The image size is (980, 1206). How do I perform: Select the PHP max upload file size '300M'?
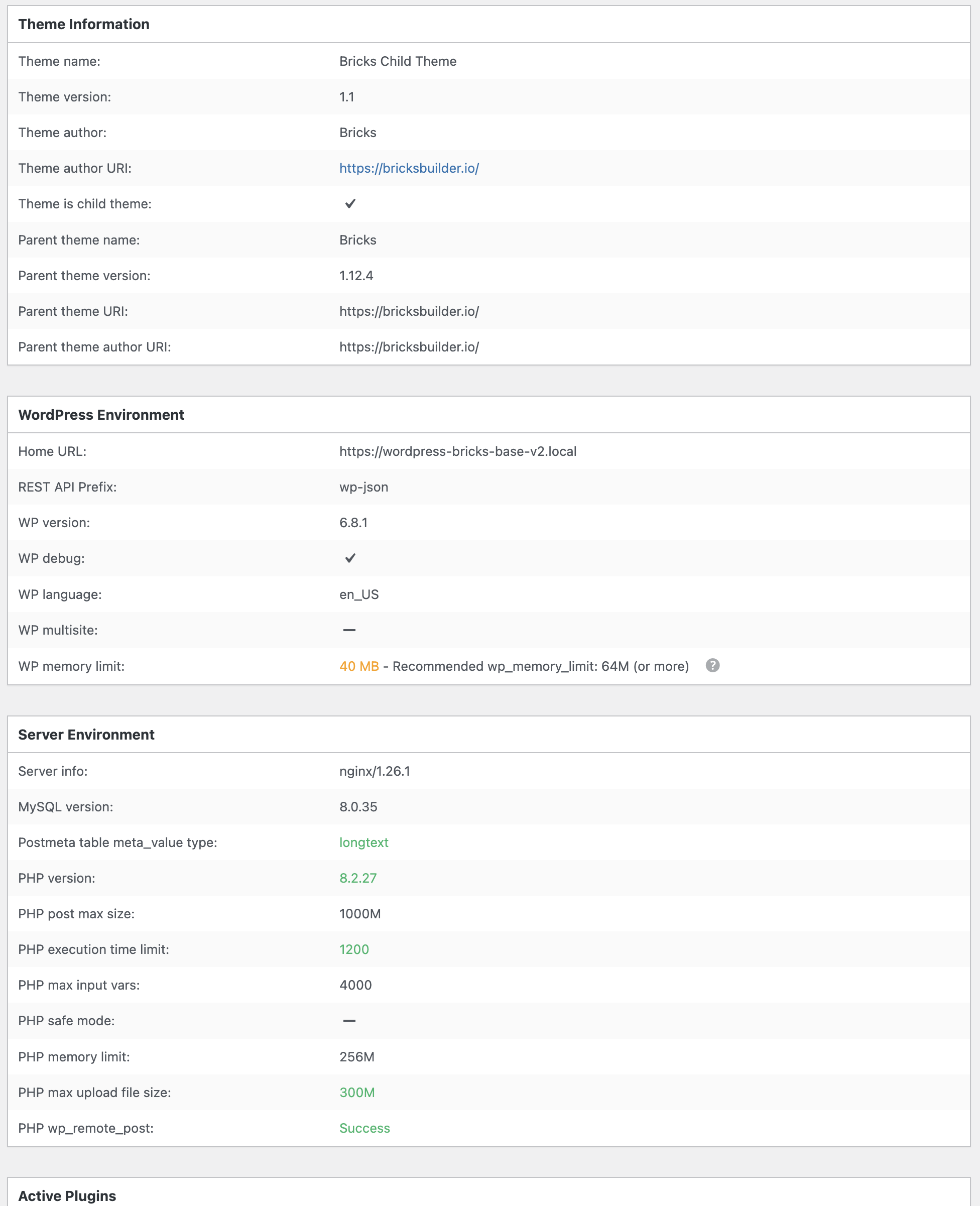pyautogui.click(x=357, y=1093)
